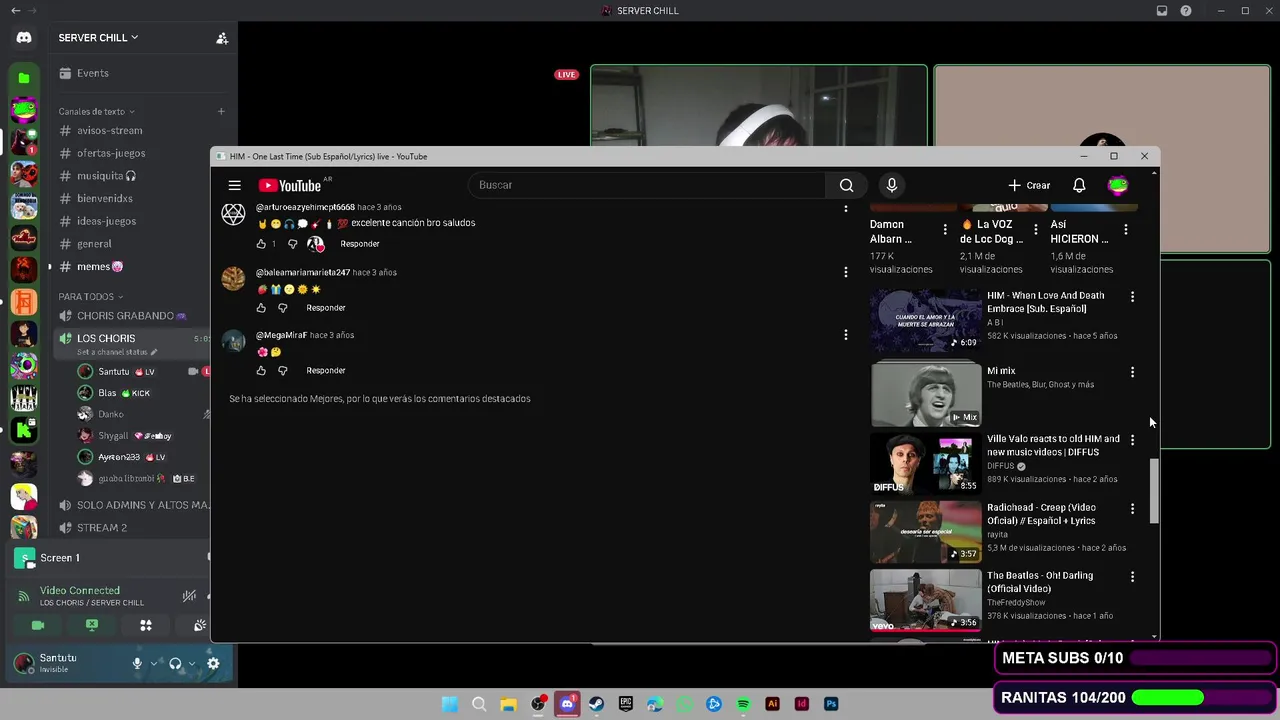Click the YouTube search magnifier button

(846, 185)
